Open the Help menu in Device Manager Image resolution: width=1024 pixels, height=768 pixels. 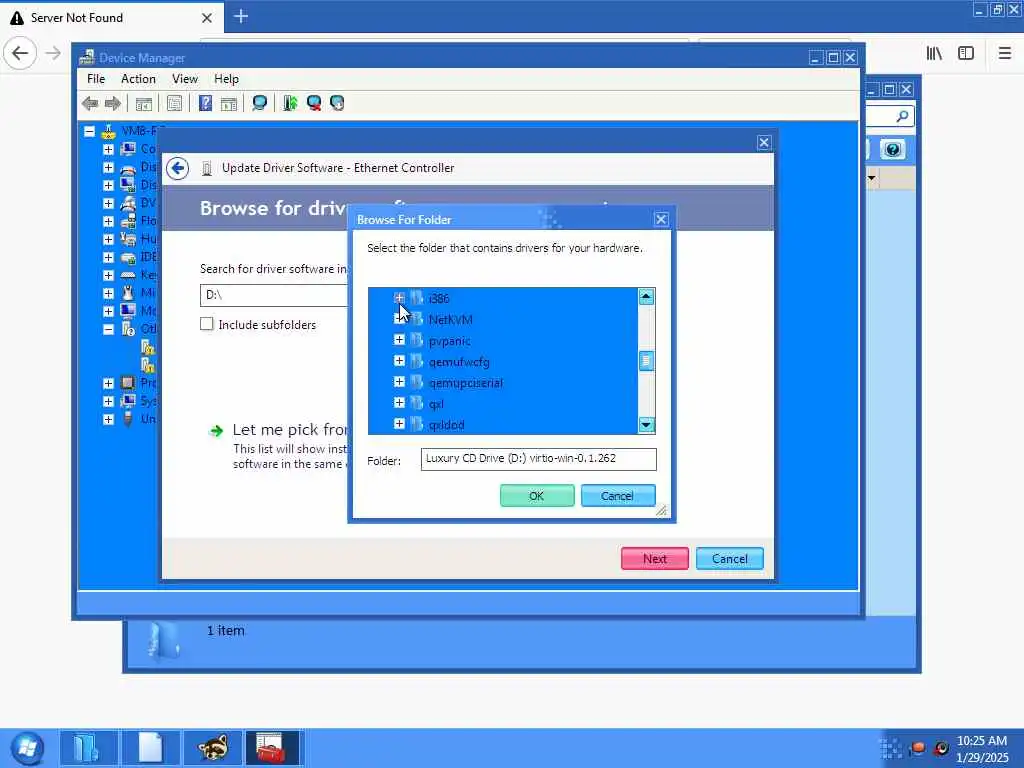pos(227,78)
